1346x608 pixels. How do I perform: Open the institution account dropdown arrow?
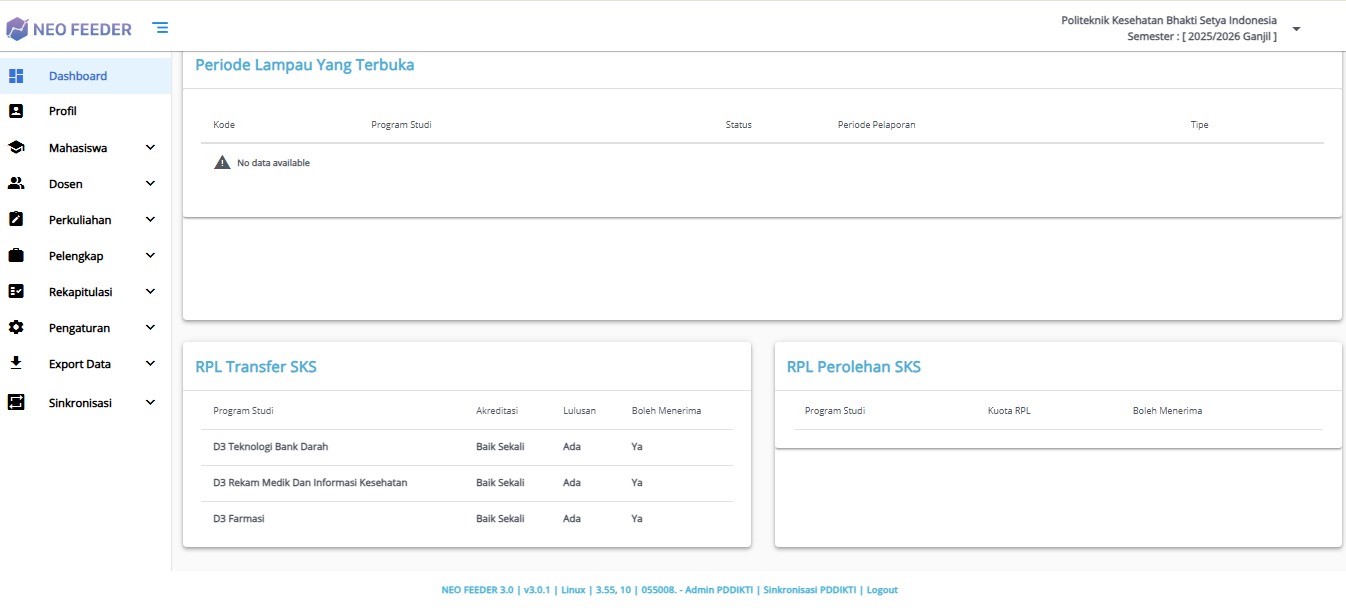click(1296, 29)
